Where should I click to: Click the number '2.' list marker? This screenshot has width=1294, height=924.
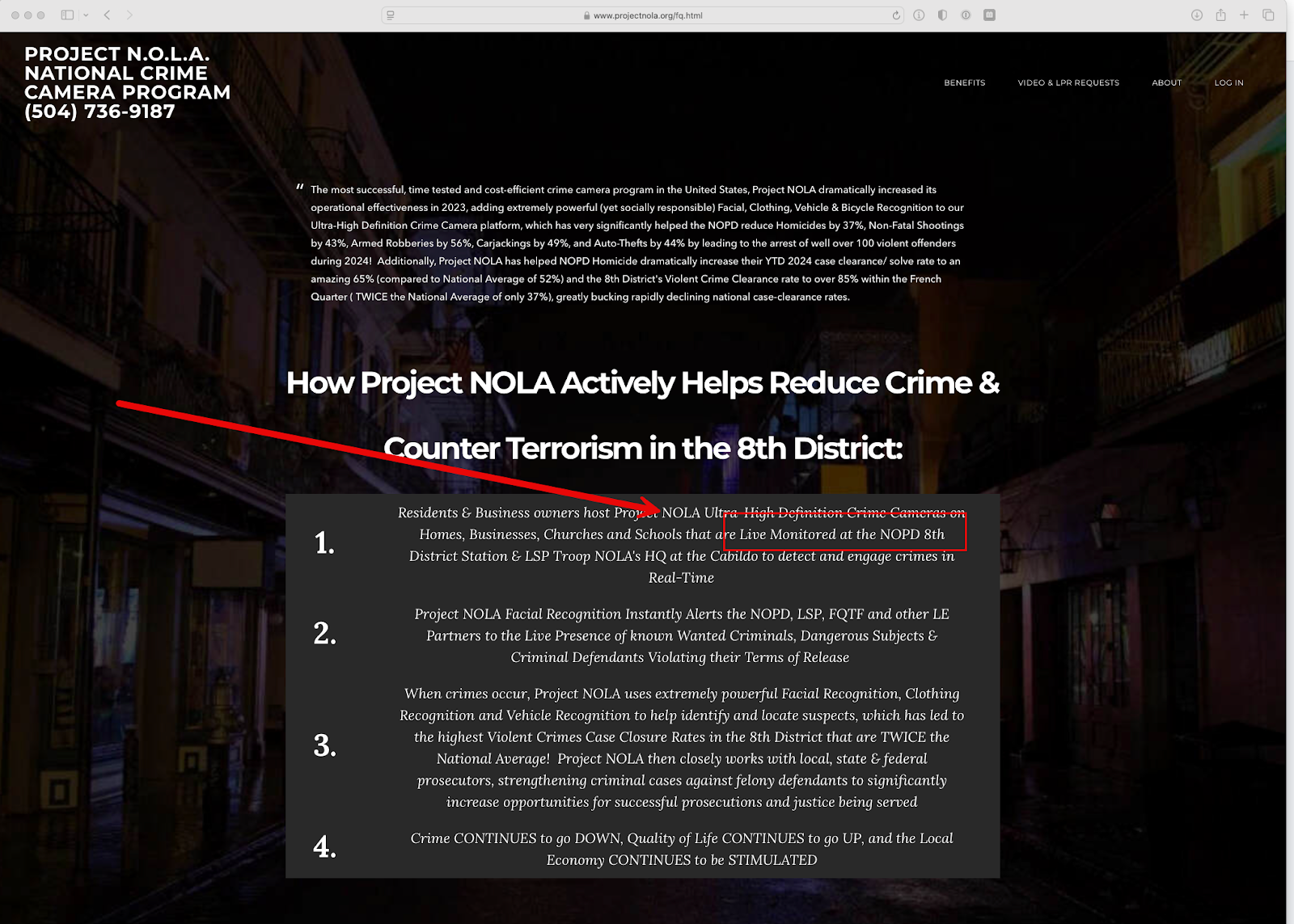(324, 633)
